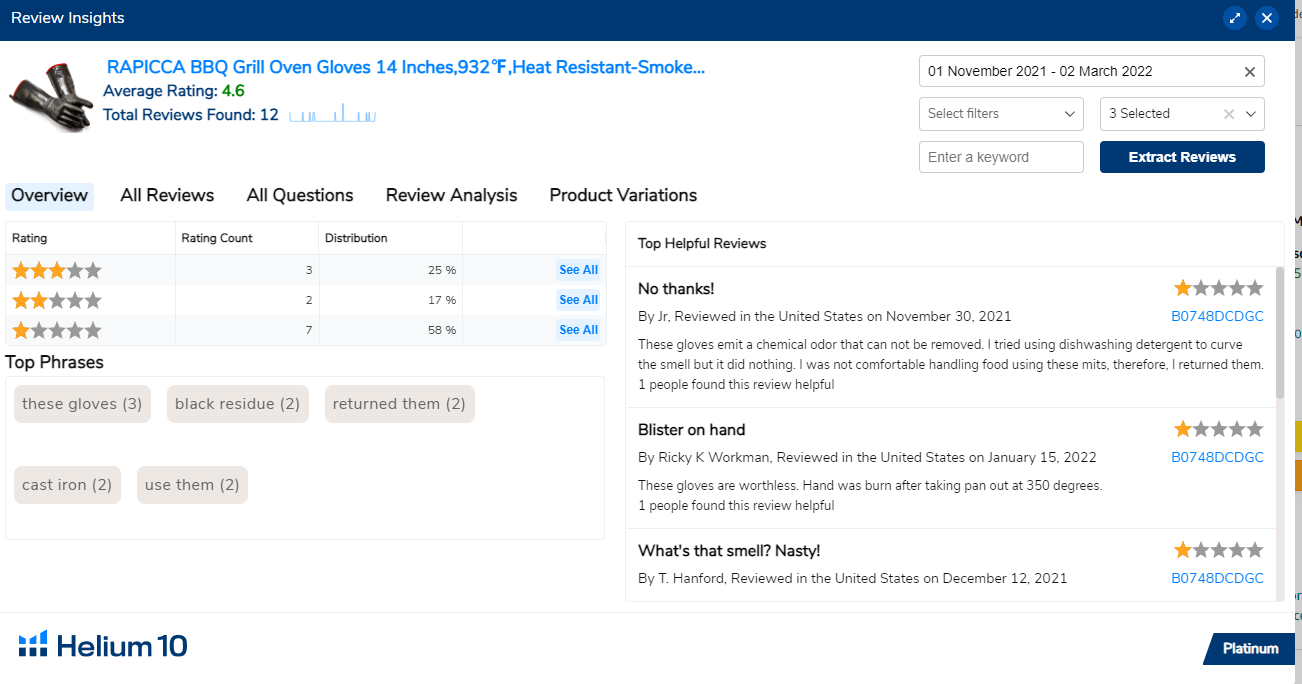Viewport: 1302px width, 684px height.
Task: Clear the date range field
Action: pos(1249,72)
